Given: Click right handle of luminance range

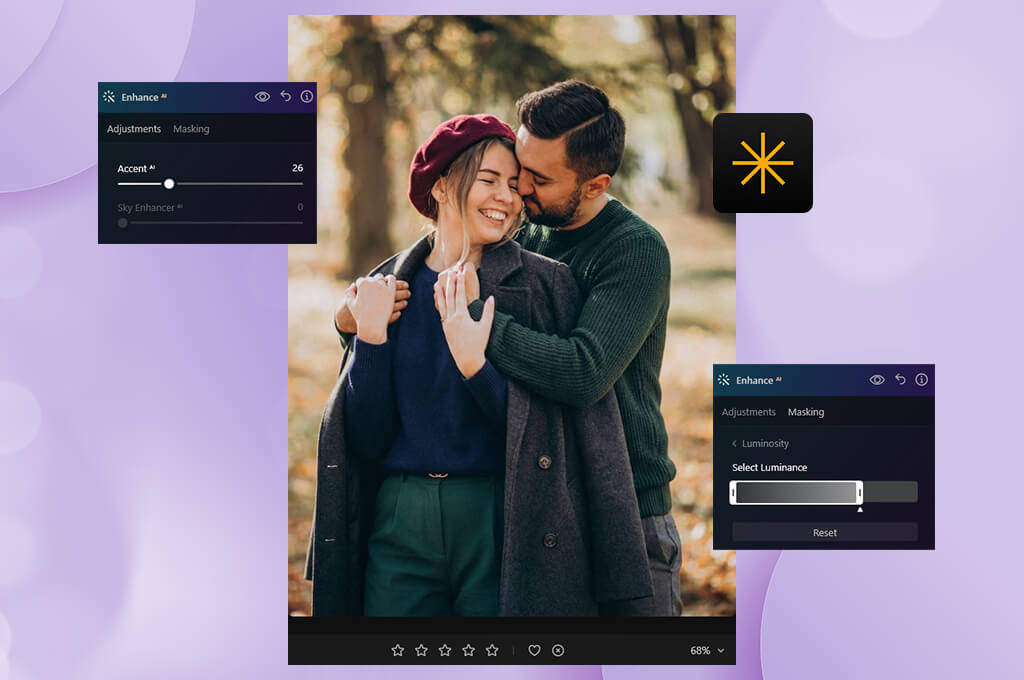Looking at the screenshot, I should (859, 493).
